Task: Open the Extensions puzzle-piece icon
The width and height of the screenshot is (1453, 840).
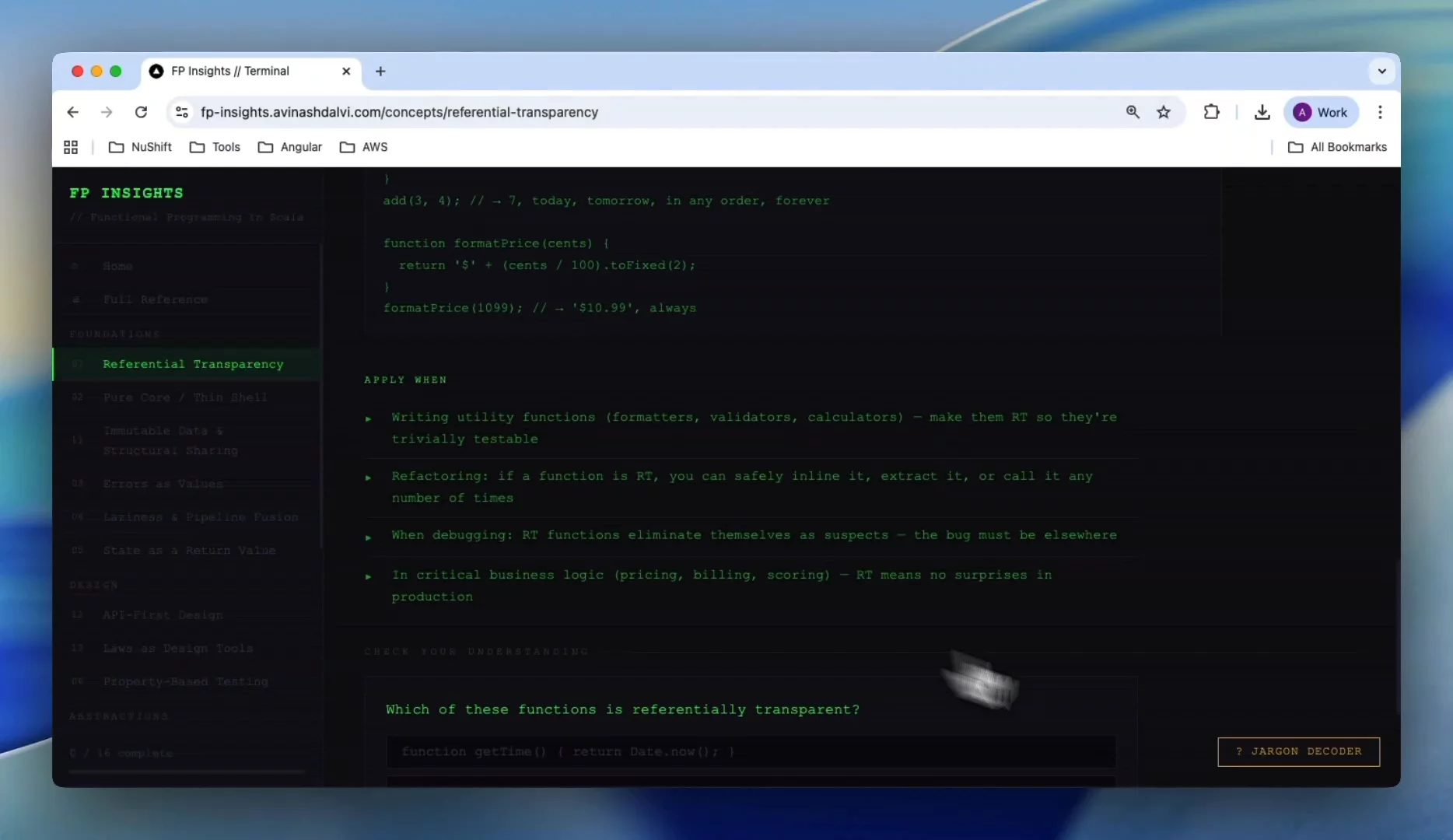Action: [x=1212, y=112]
